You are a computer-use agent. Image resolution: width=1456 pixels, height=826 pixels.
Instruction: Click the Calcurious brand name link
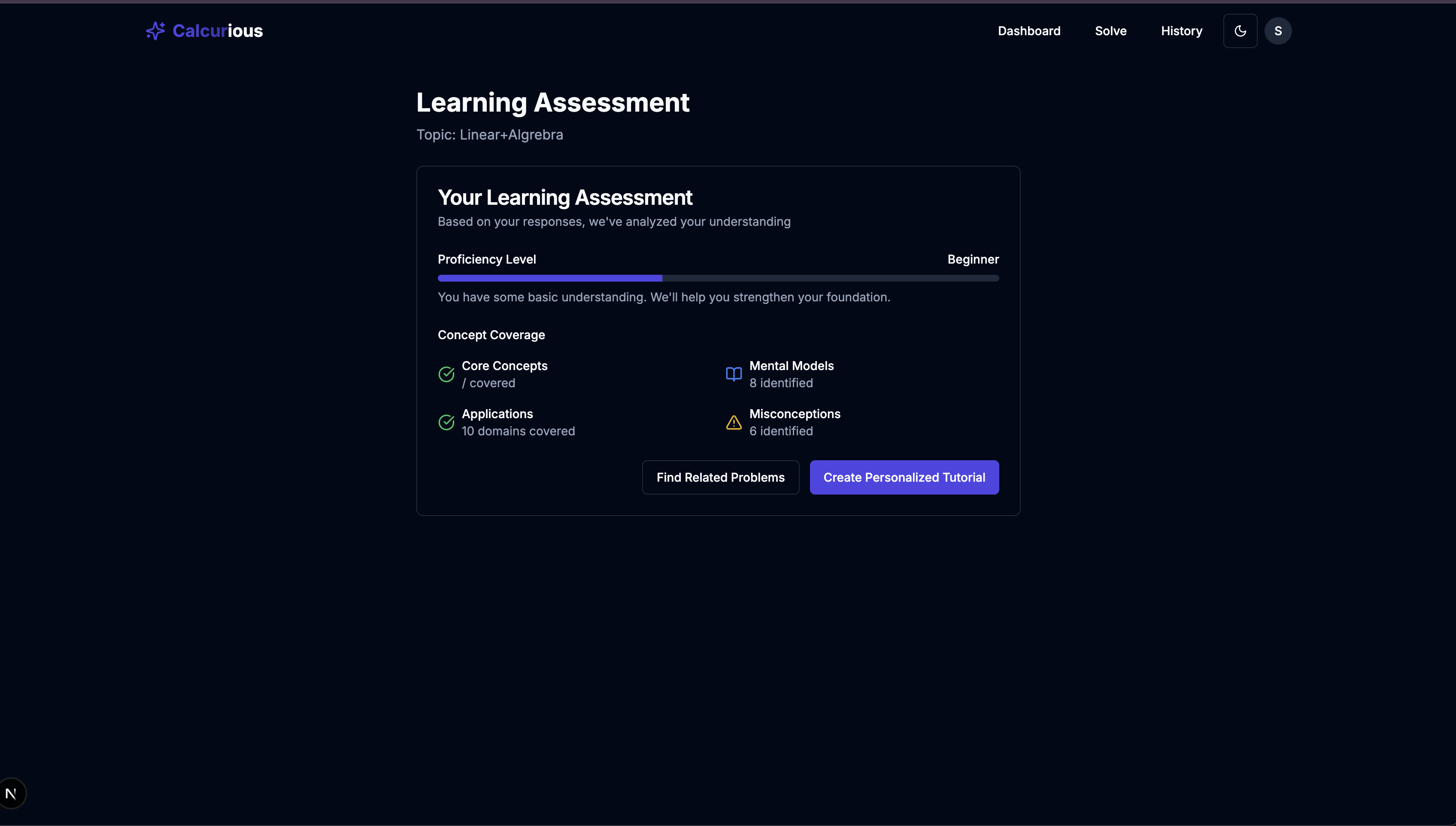tap(217, 30)
